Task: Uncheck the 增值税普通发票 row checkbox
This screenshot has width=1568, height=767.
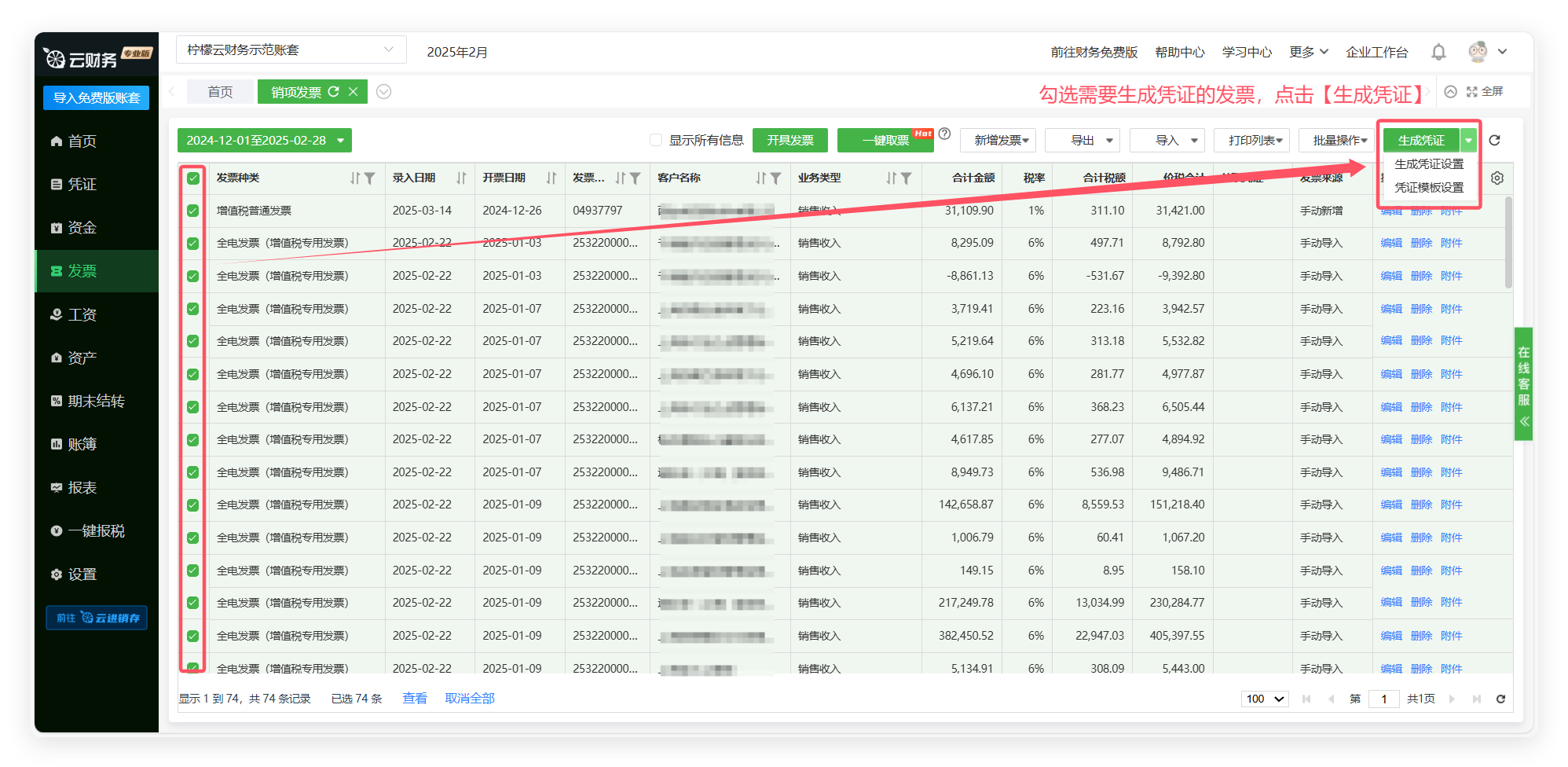Action: 193,211
